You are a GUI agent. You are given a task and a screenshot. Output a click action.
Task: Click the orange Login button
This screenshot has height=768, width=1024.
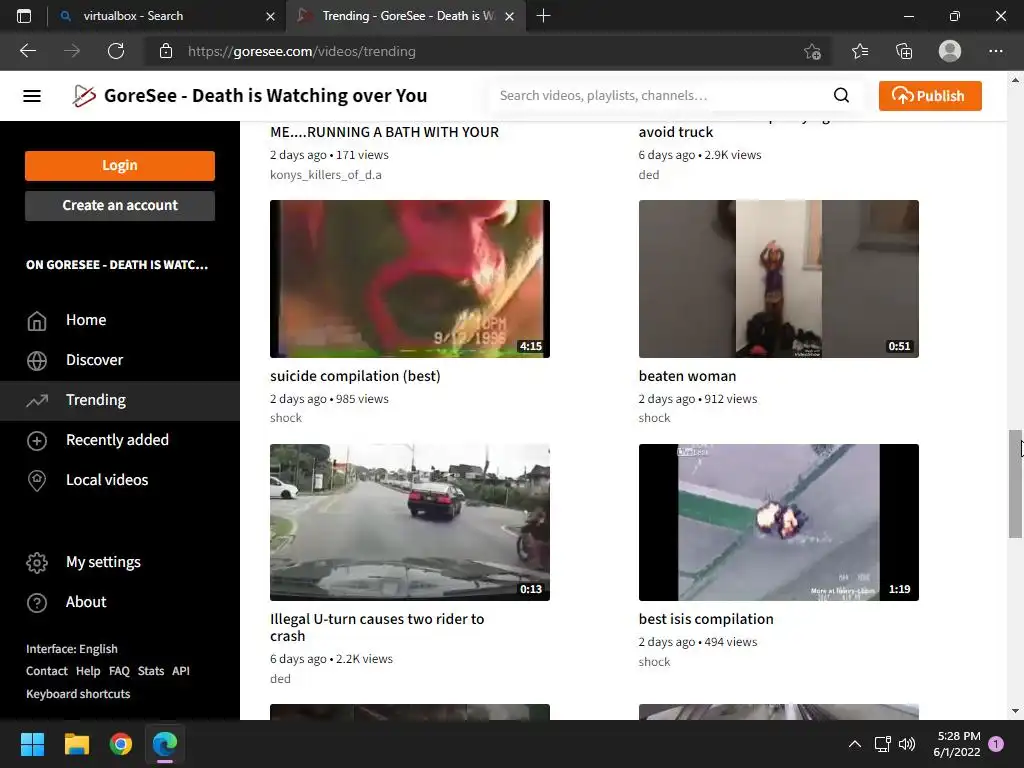(x=120, y=165)
